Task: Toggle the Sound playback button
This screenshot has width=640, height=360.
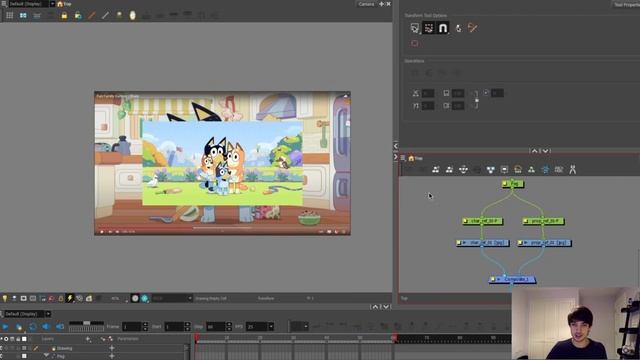Action: 46,327
